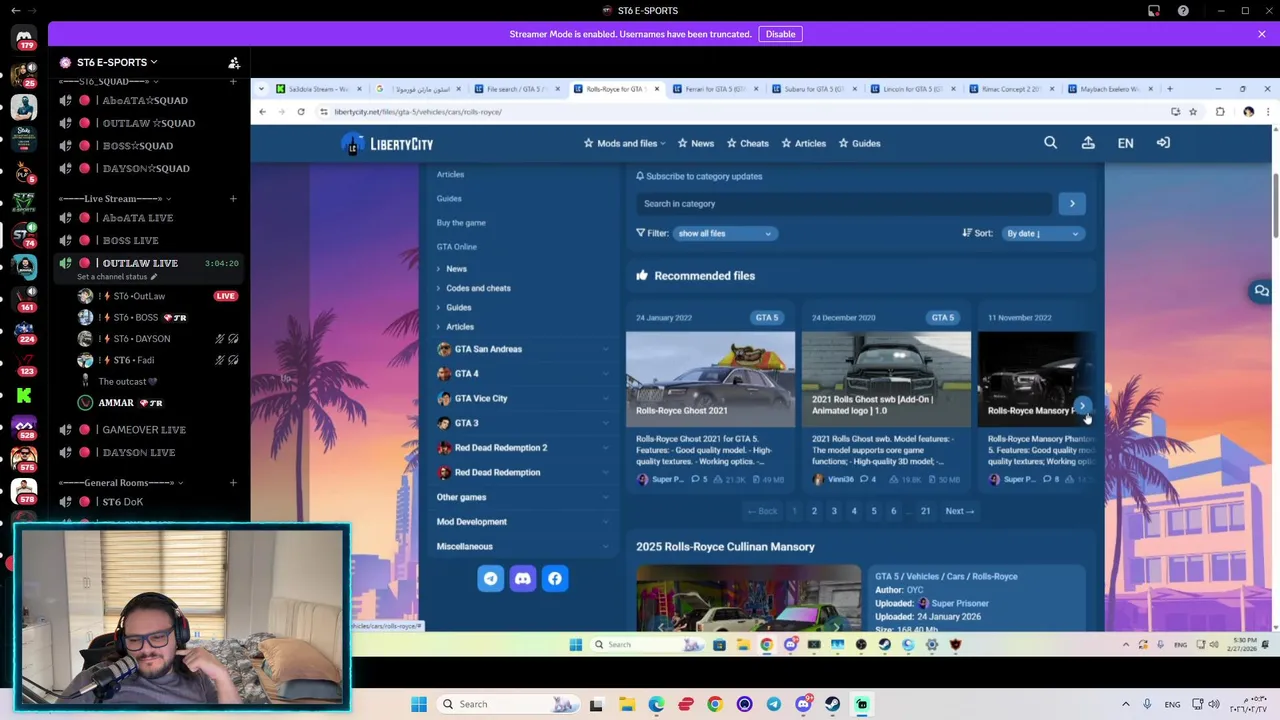Expand the Other games sidebar section
Viewport: 1280px width, 720px height.
[x=524, y=497]
